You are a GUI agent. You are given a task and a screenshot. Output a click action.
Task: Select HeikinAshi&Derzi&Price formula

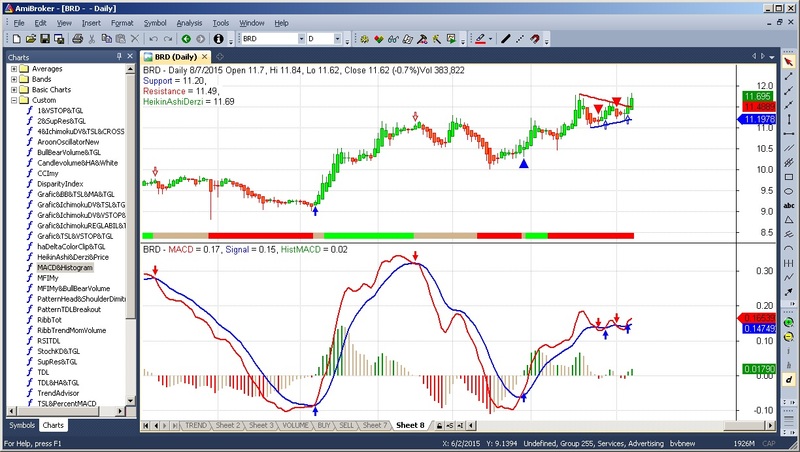73,257
